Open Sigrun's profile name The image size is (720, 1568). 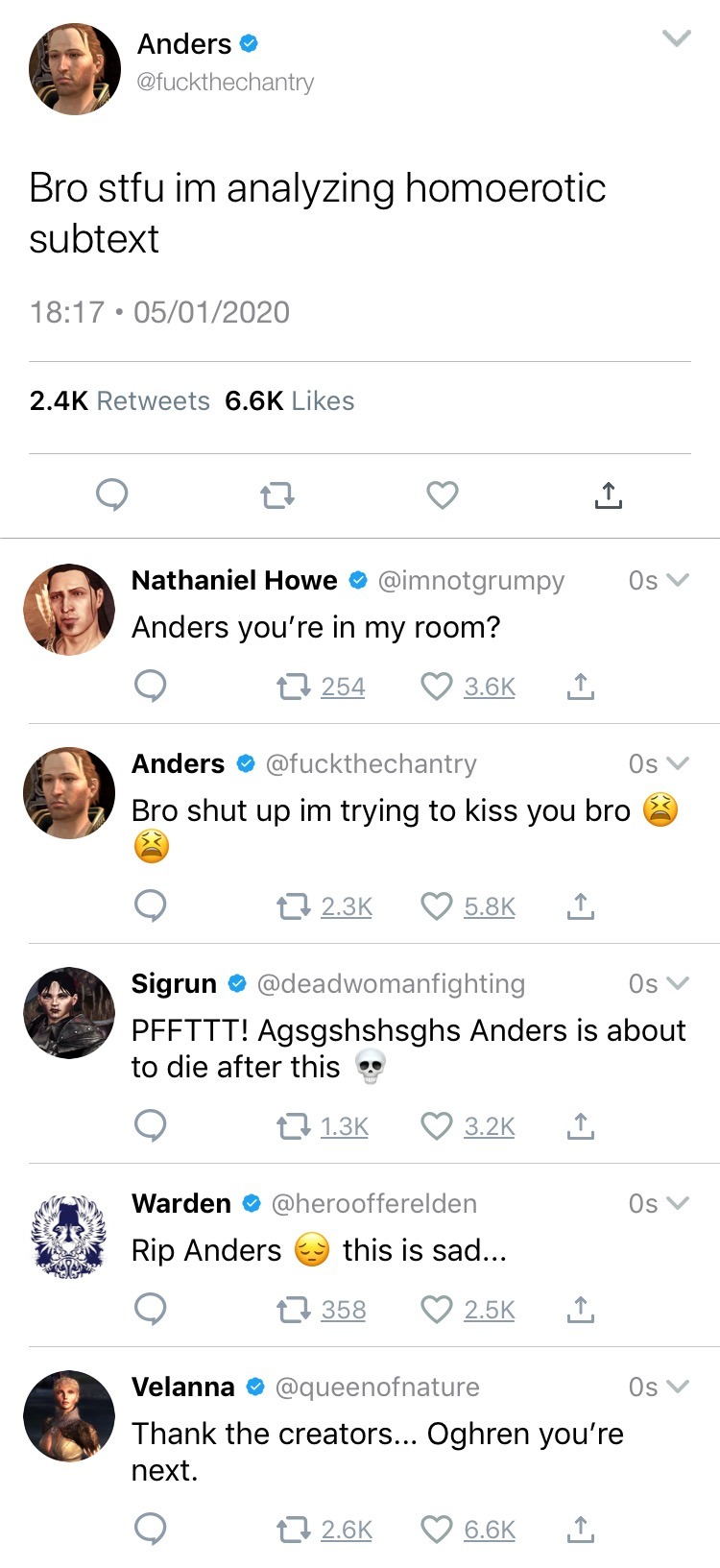click(174, 983)
